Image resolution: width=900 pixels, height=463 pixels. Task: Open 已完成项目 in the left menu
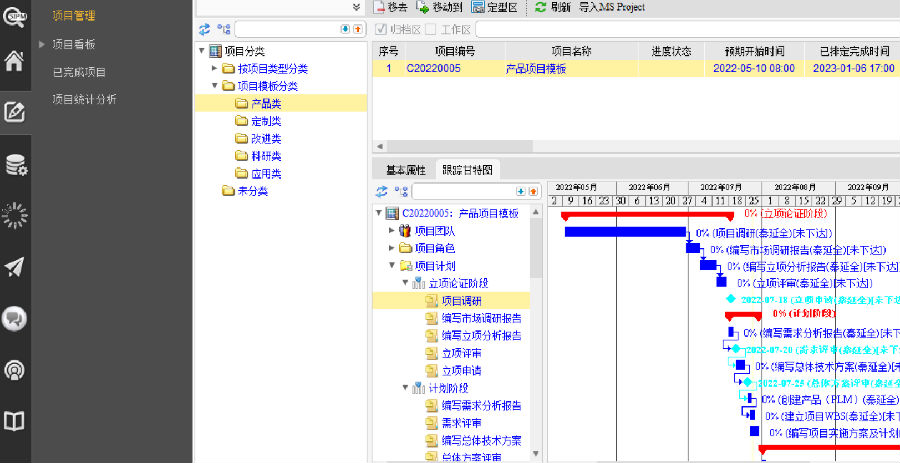79,72
